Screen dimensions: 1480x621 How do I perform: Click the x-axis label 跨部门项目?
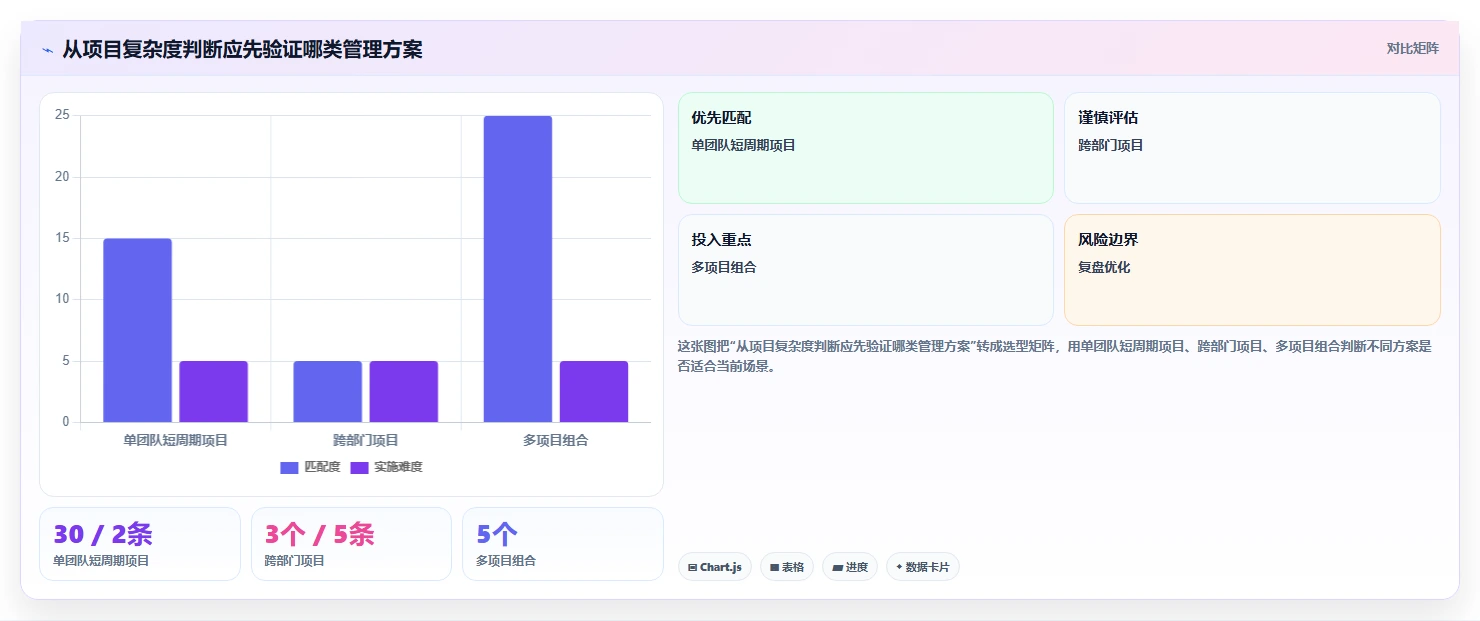(x=366, y=440)
